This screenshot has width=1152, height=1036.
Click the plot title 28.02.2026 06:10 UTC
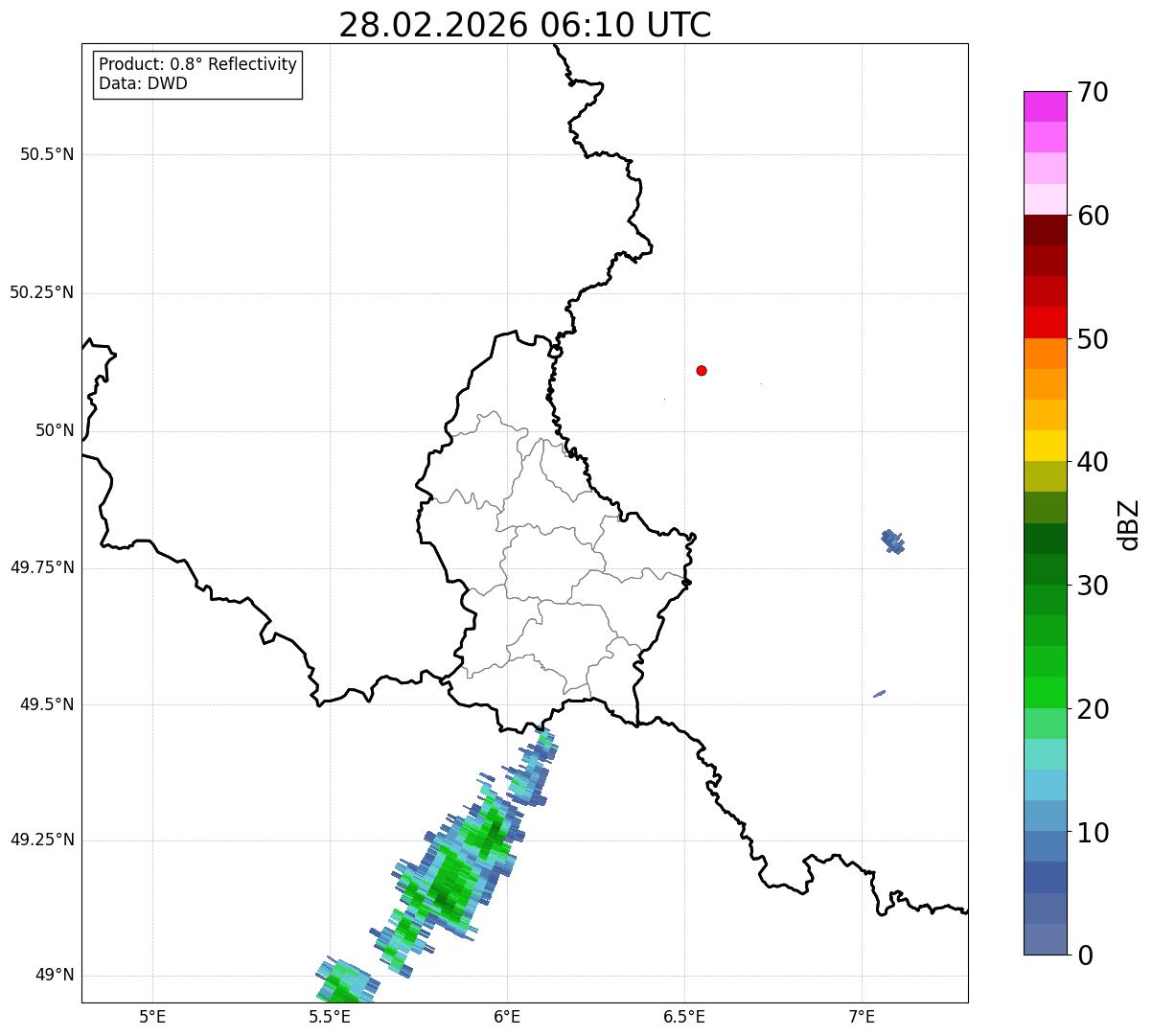[x=525, y=25]
